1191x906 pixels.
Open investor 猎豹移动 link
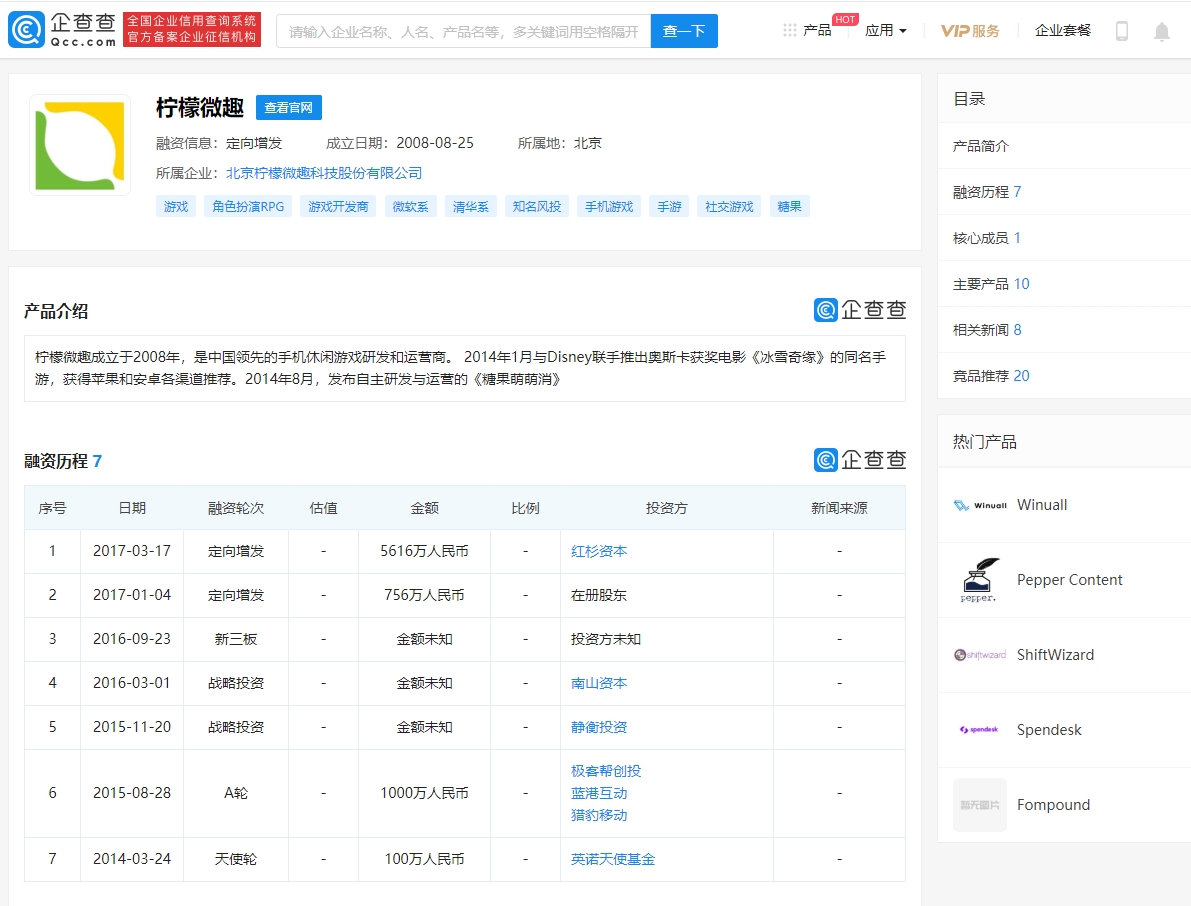click(599, 815)
